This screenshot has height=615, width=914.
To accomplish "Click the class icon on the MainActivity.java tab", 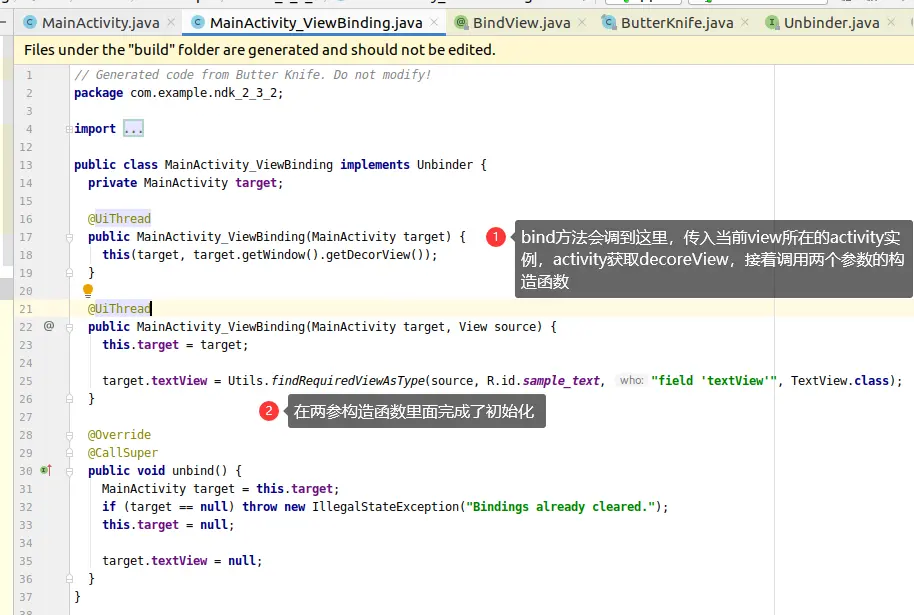I will point(30,23).
